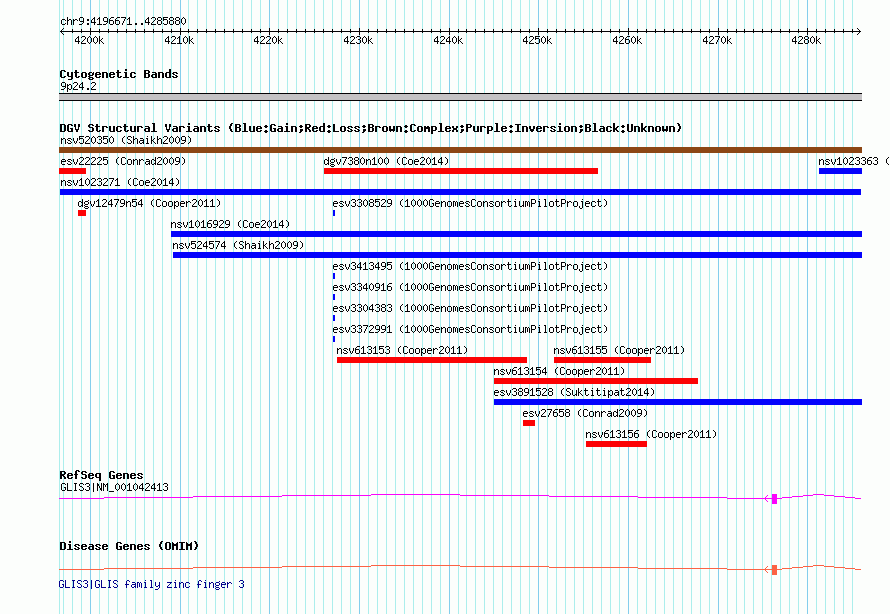Click the 4210k ruler mark

point(179,40)
